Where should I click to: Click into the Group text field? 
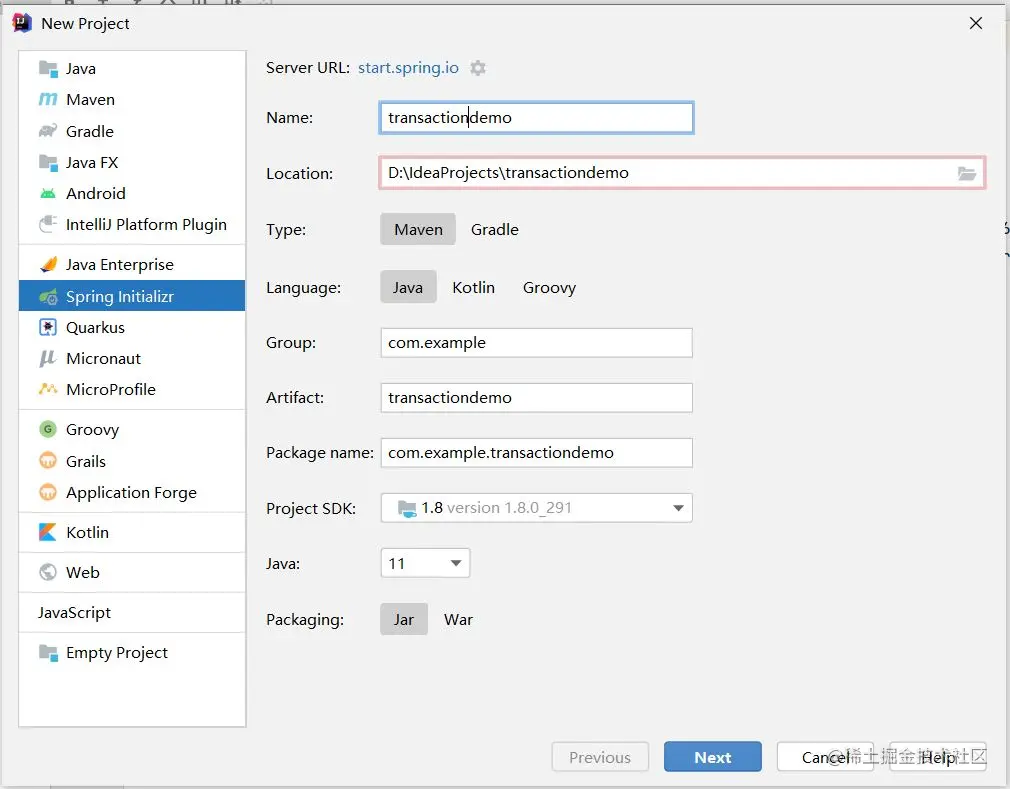[x=536, y=342]
